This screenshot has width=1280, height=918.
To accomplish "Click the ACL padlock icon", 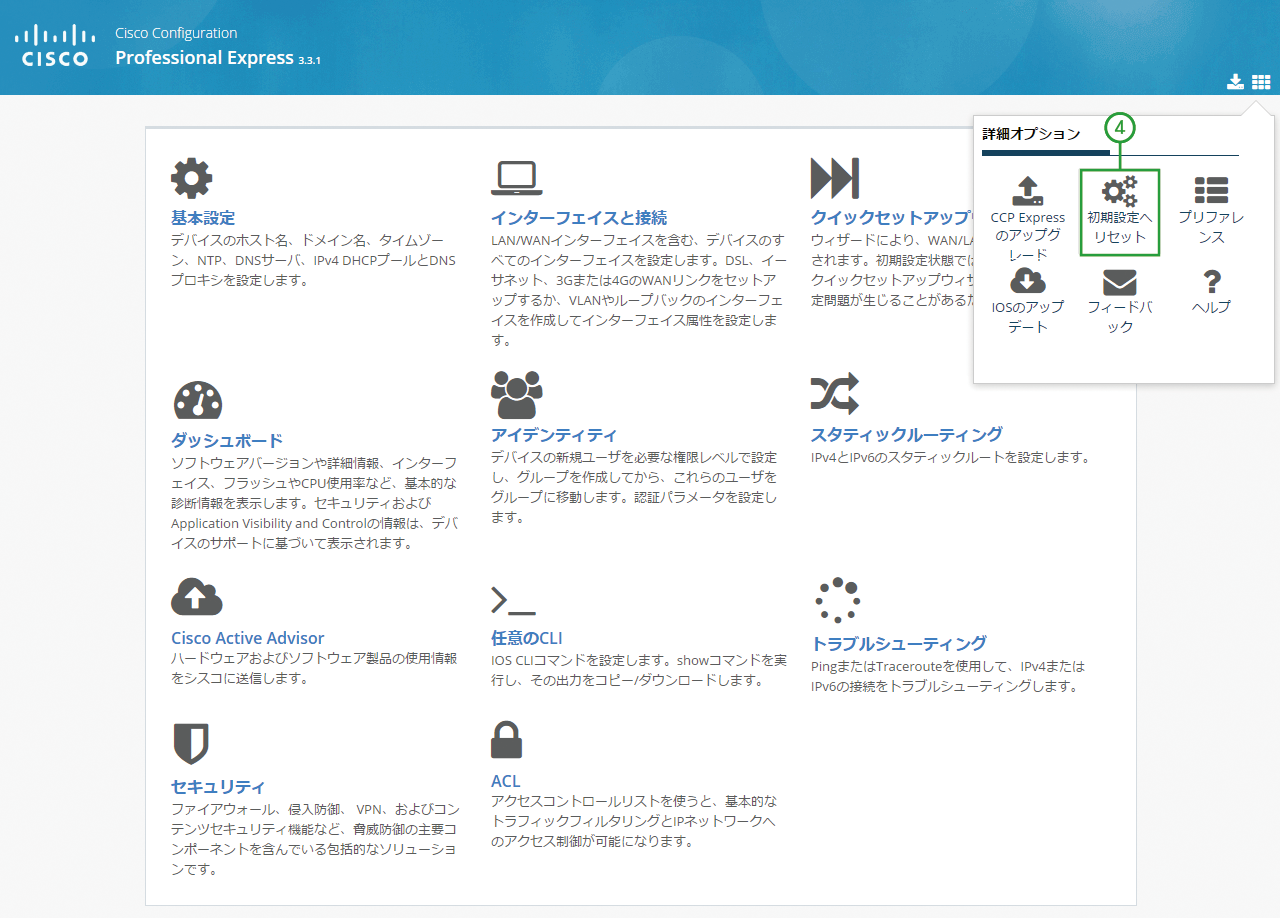I will click(506, 740).
